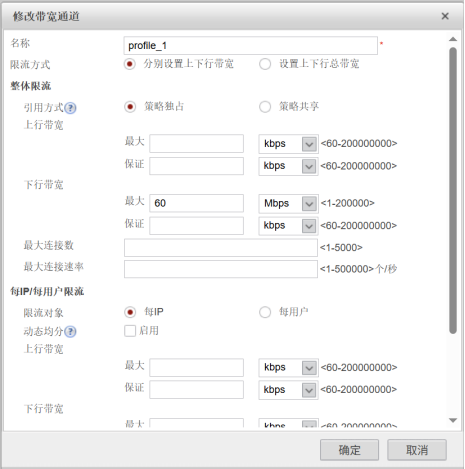
Task: Click the 整体限流 上行带宽 保证 input field
Action: pyautogui.click(x=196, y=166)
